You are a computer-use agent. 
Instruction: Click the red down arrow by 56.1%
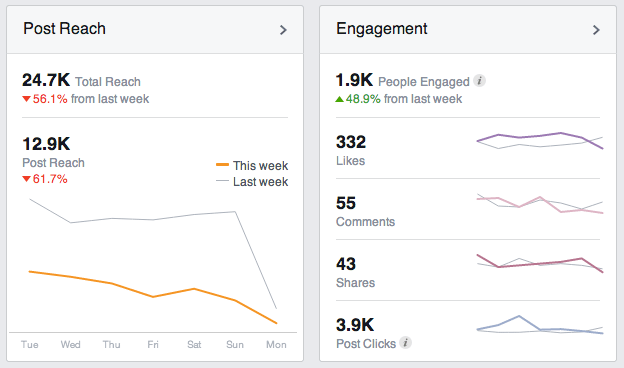click(x=26, y=99)
